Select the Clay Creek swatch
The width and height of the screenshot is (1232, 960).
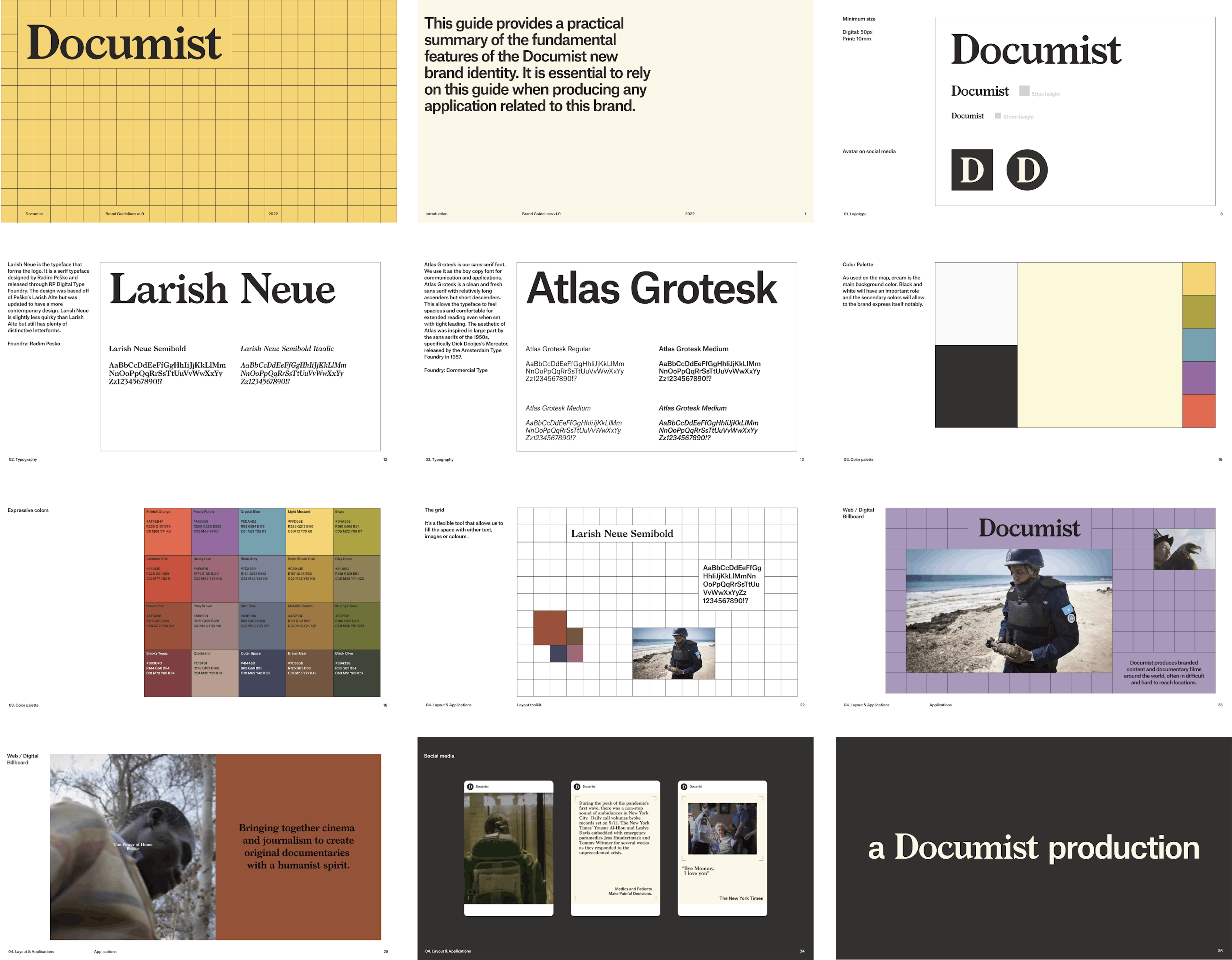point(356,579)
